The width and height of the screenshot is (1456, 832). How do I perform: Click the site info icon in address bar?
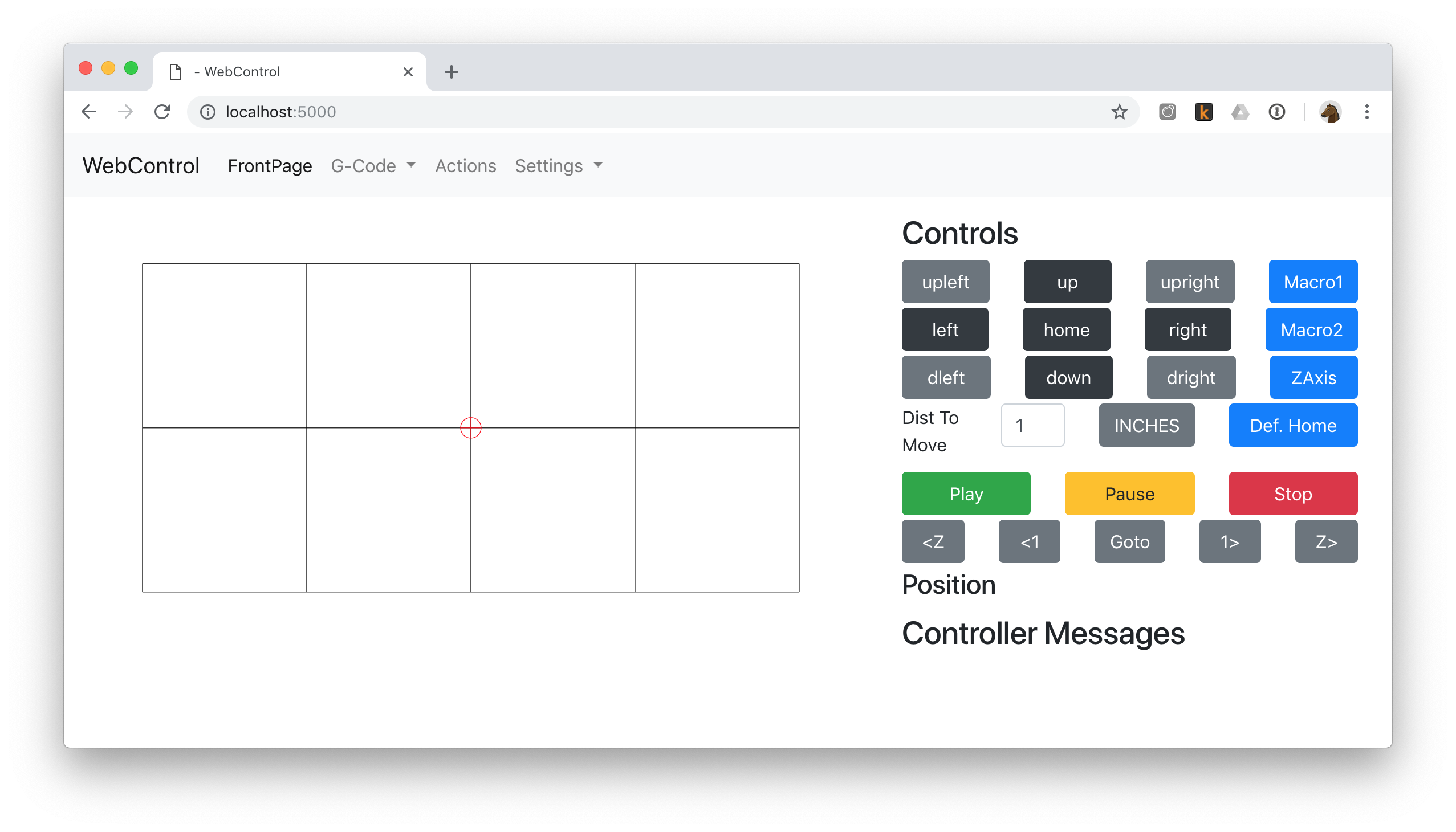[208, 112]
